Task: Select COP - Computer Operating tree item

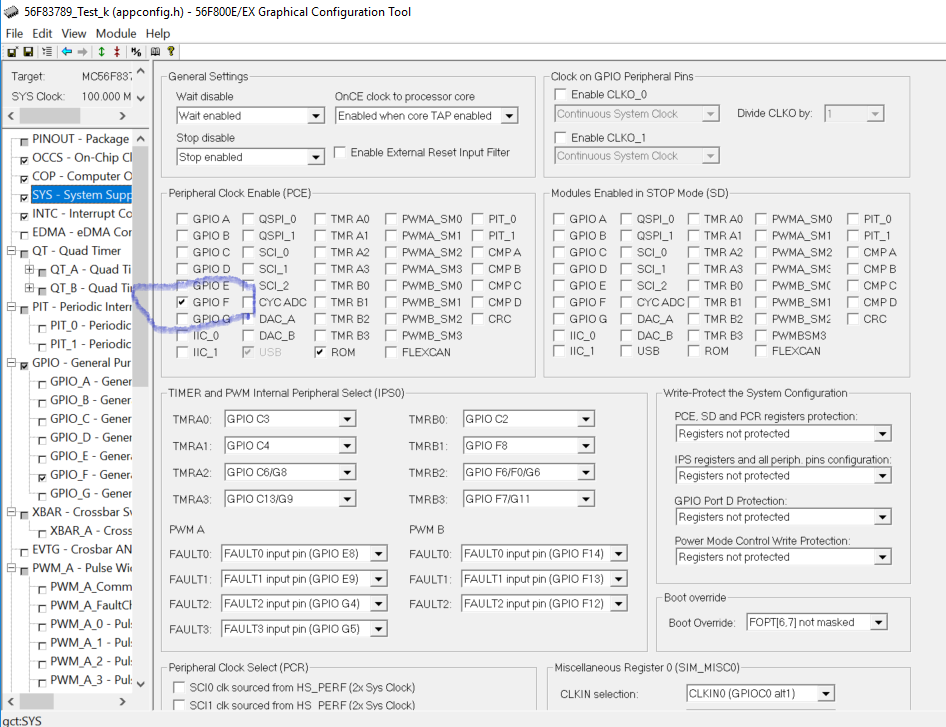Action: 81,176
